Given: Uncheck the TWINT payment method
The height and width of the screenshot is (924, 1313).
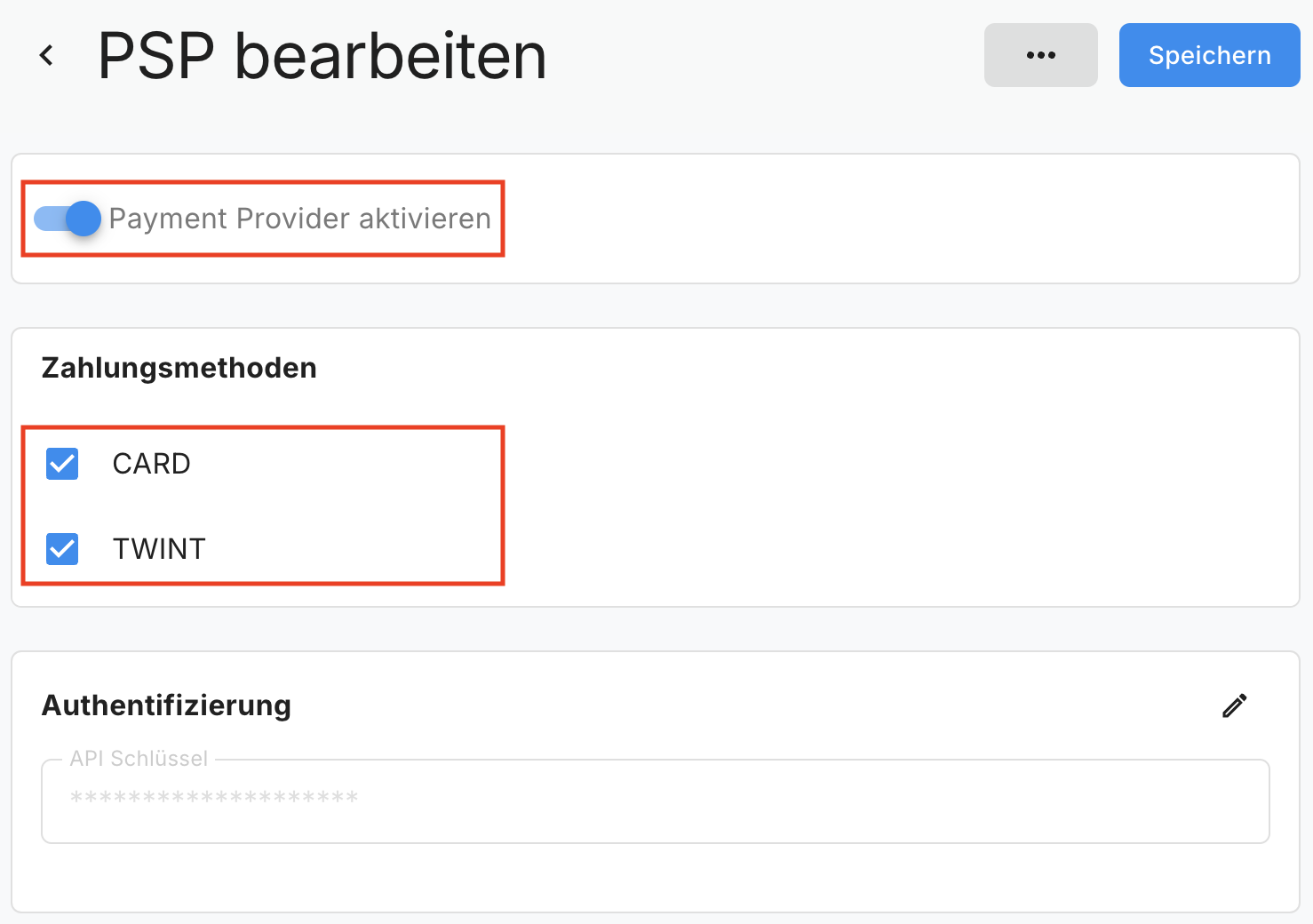Looking at the screenshot, I should click(62, 548).
